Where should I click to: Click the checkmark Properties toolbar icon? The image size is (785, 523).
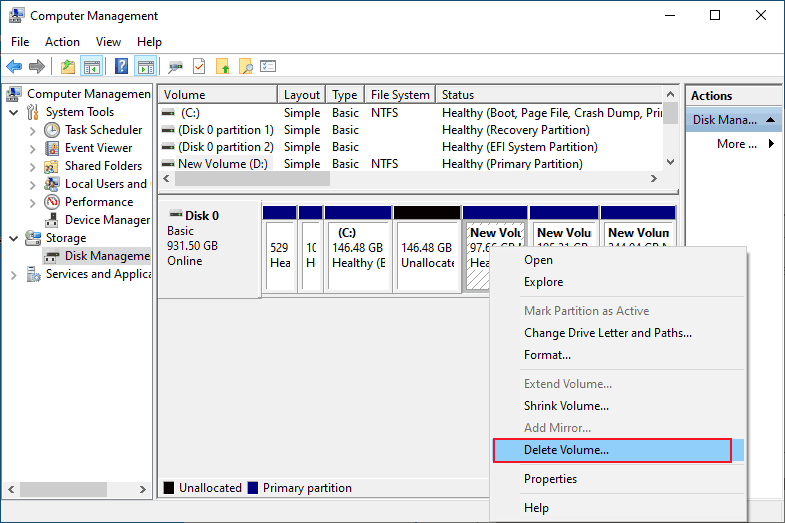pos(199,66)
